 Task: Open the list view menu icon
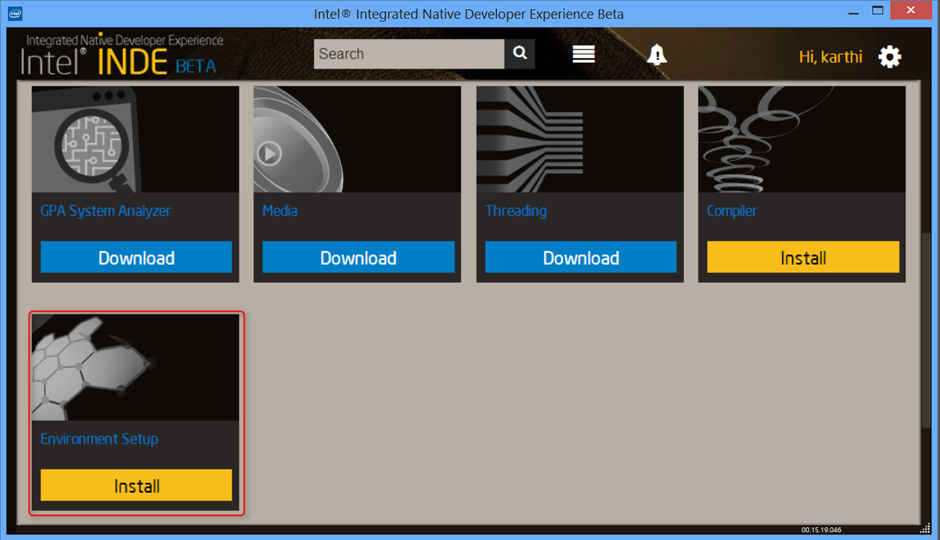pos(583,54)
